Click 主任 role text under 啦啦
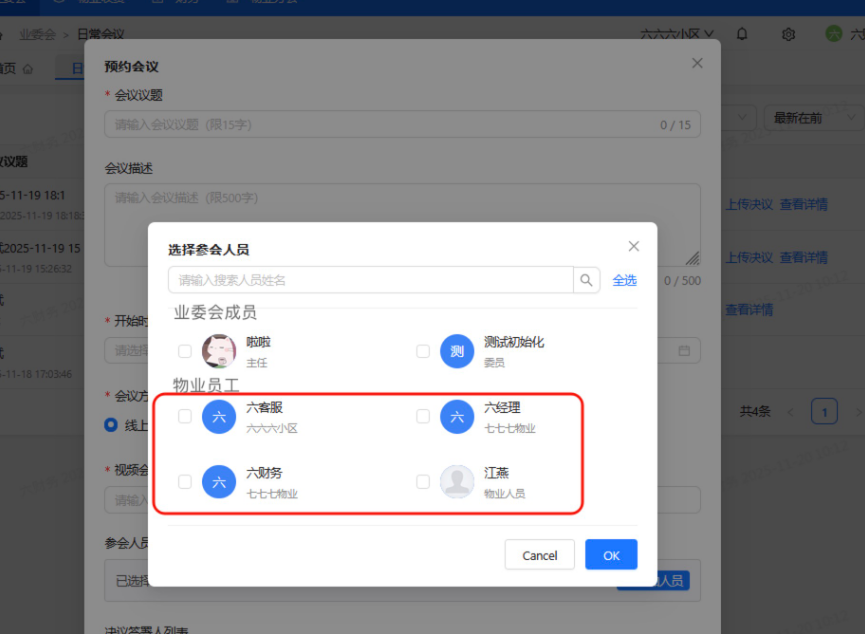Image resolution: width=865 pixels, height=634 pixels. tap(257, 363)
